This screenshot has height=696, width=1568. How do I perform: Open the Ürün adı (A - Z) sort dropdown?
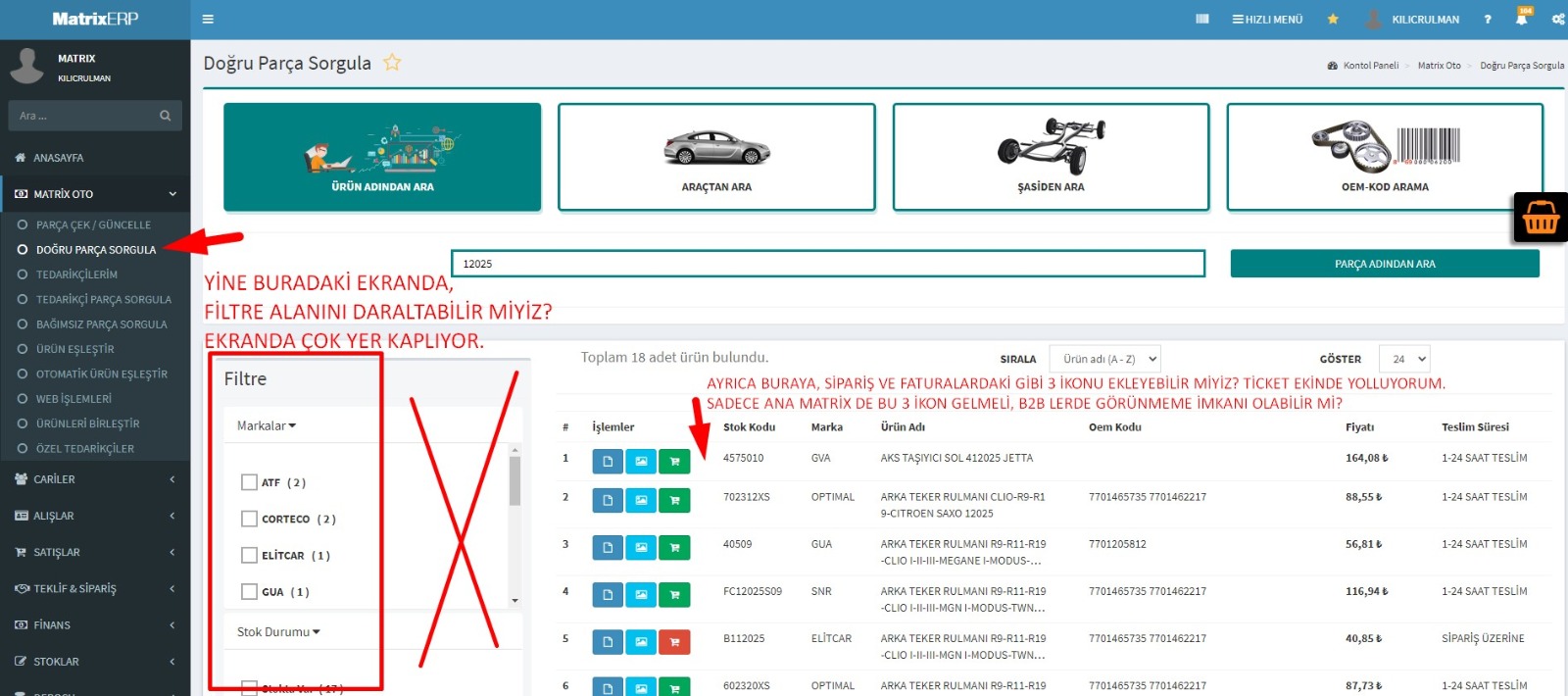click(1104, 359)
